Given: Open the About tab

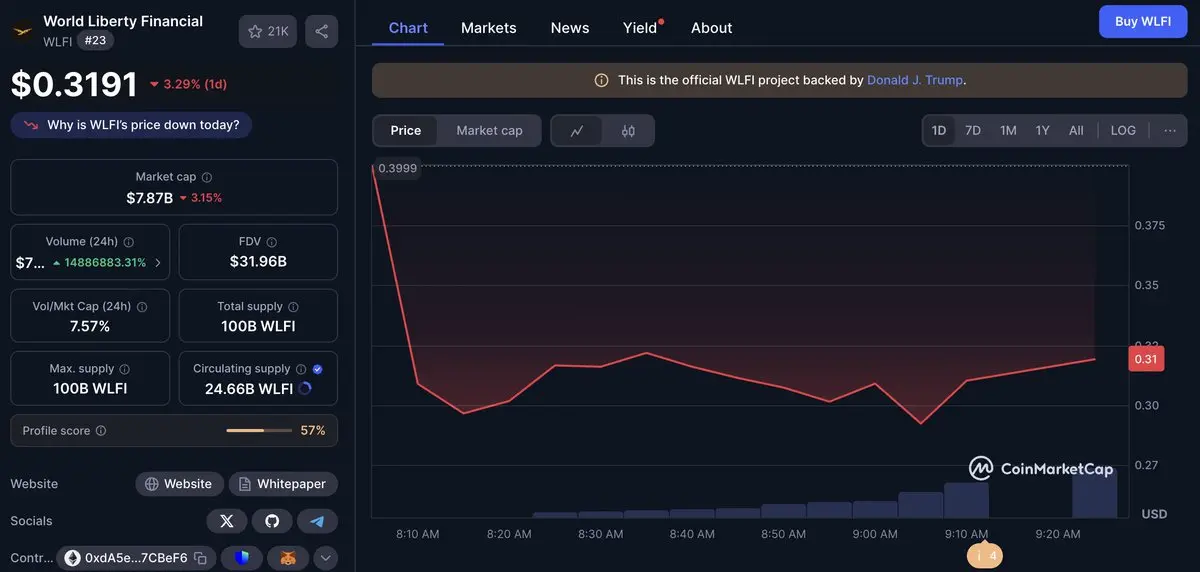Looking at the screenshot, I should 712,28.
